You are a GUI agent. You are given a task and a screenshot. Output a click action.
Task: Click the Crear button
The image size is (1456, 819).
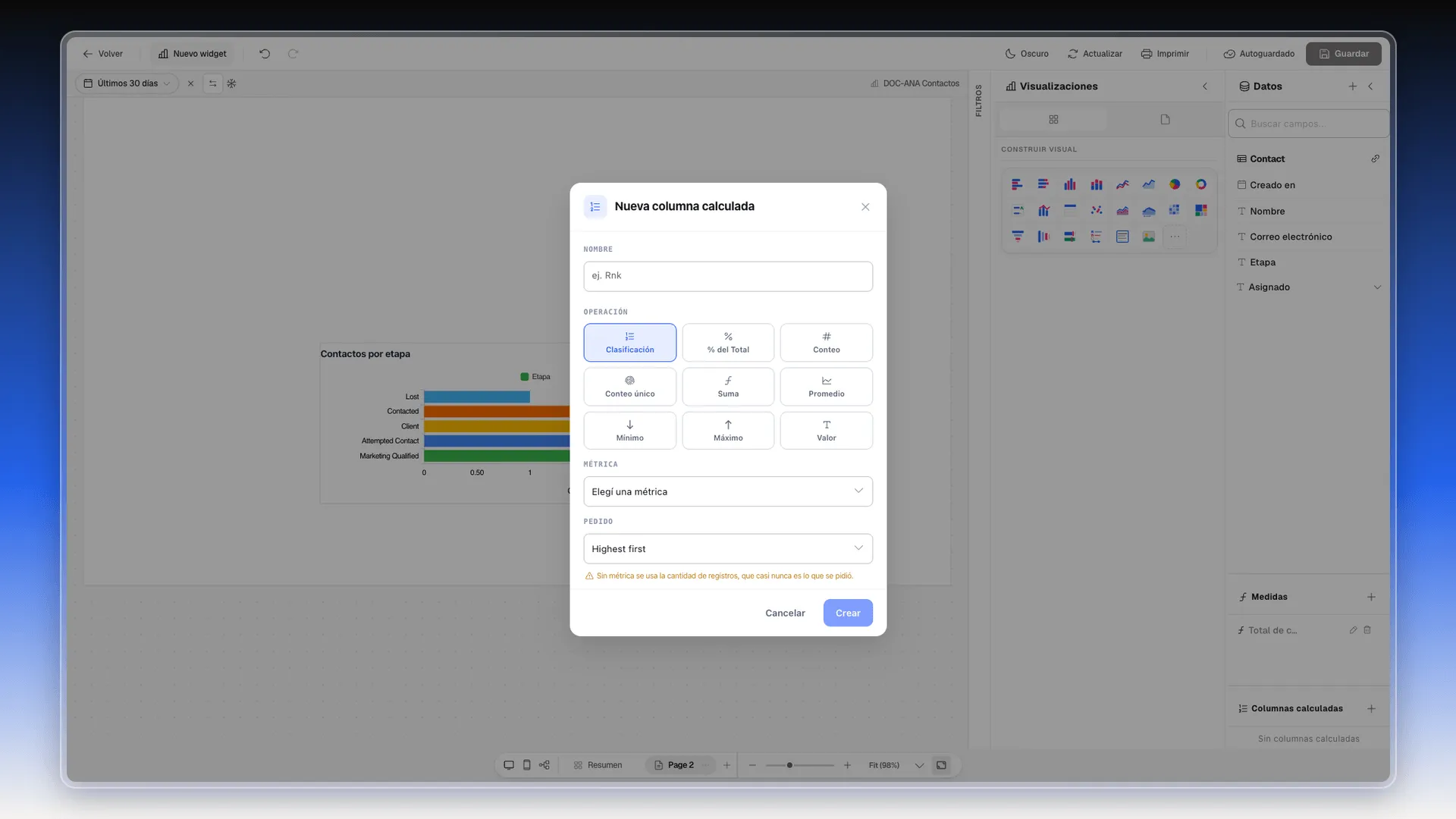(848, 613)
